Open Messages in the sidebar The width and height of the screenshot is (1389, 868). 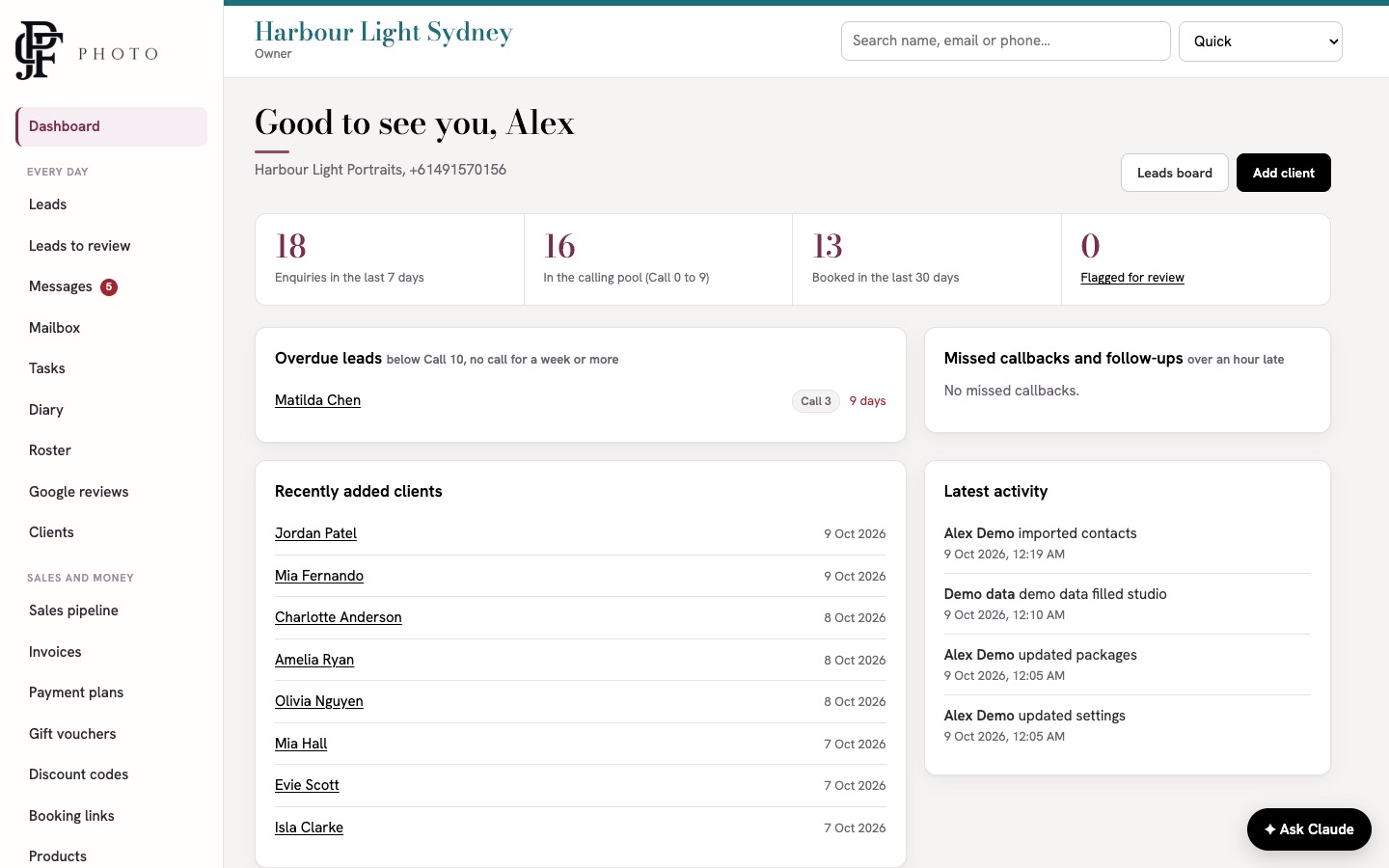click(112, 286)
